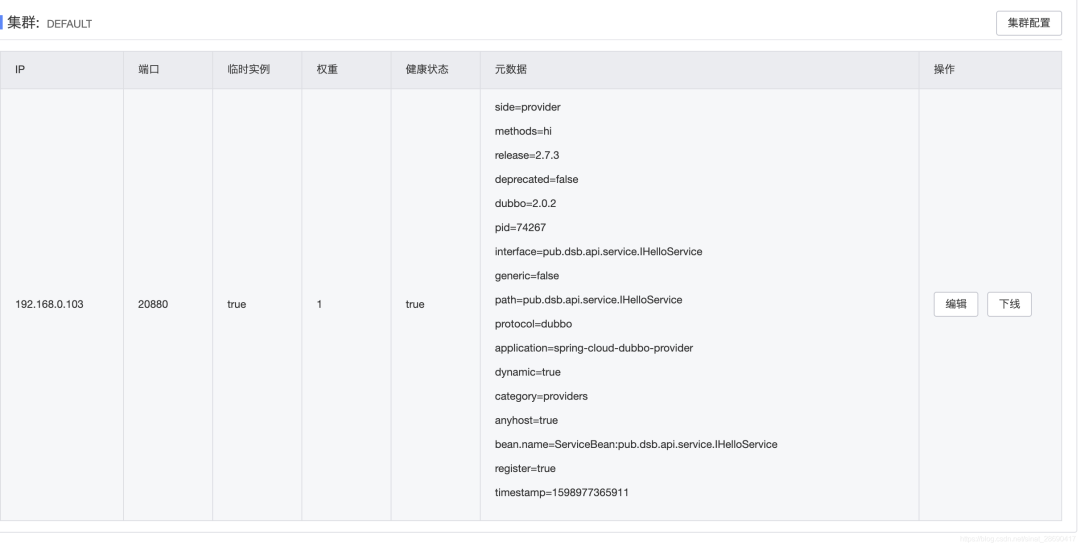
Task: Click the 集群: DEFAULT heading
Action: point(50,23)
